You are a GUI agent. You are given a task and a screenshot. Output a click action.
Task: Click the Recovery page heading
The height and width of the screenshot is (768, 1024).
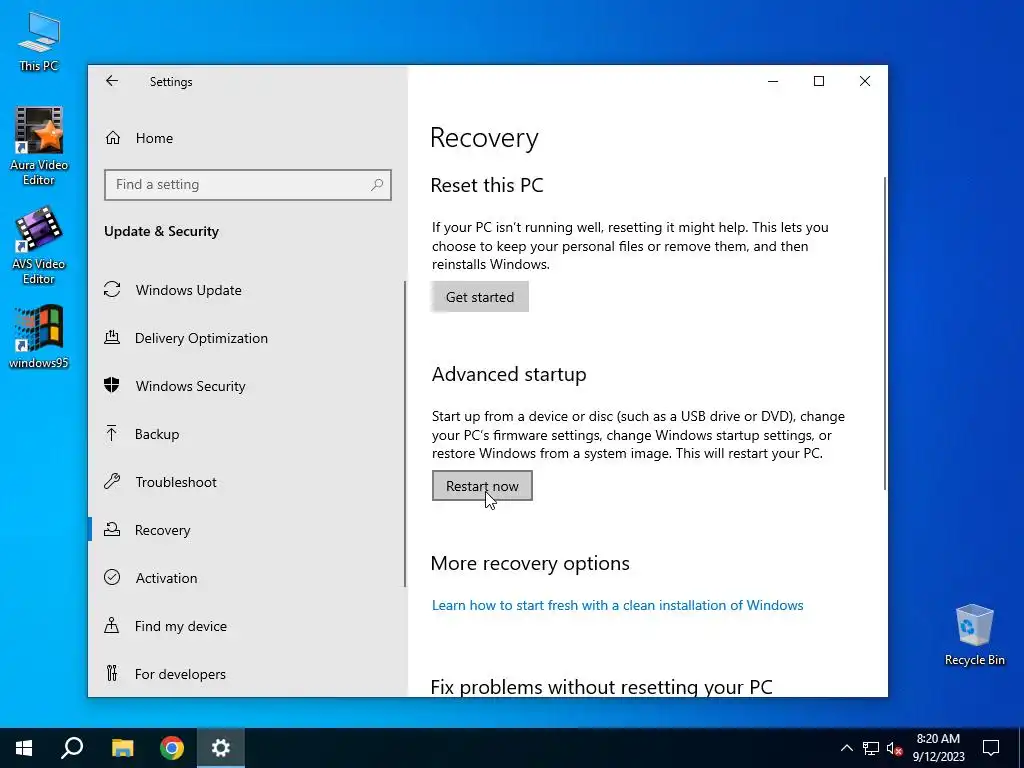tap(485, 138)
